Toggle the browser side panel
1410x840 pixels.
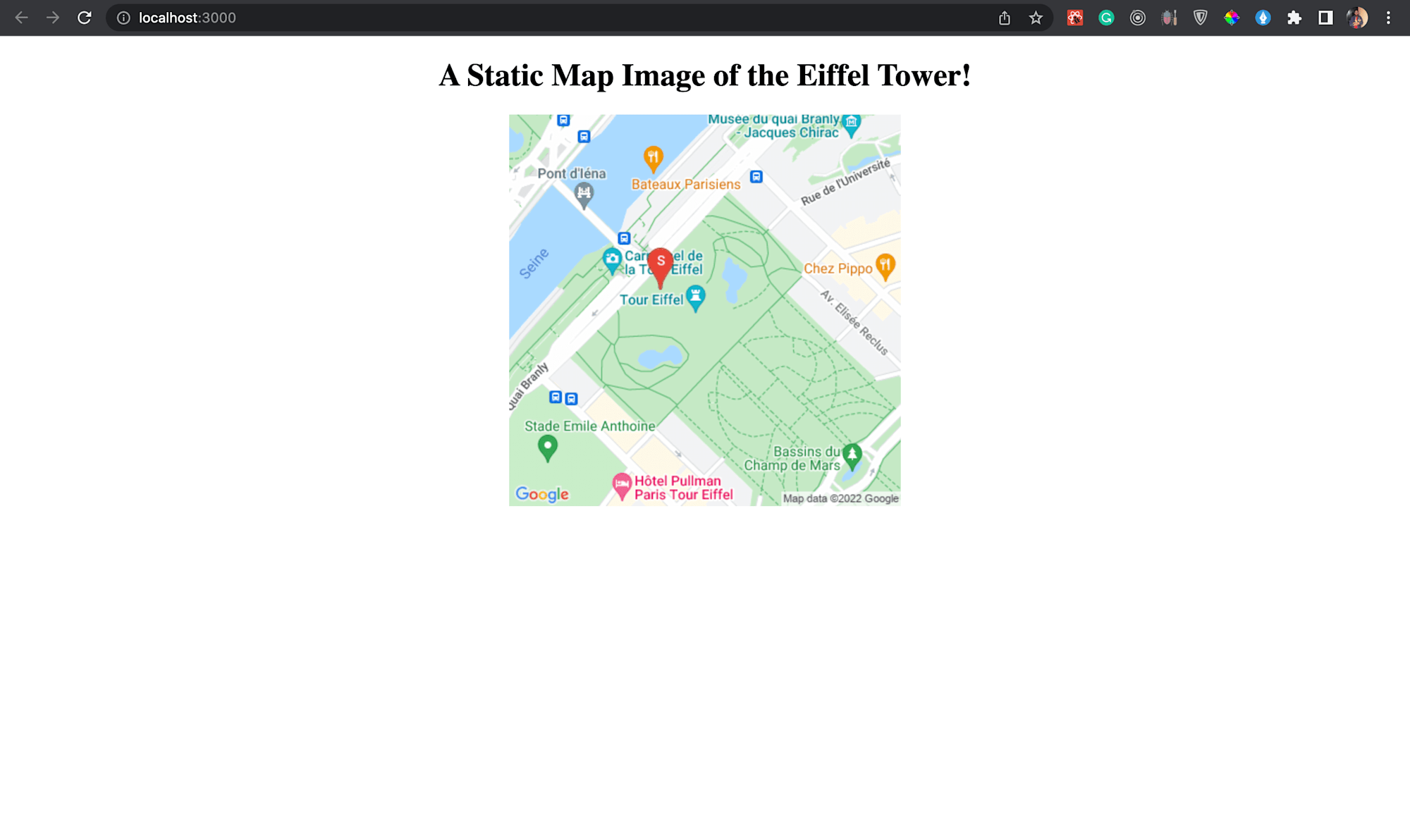click(1325, 18)
